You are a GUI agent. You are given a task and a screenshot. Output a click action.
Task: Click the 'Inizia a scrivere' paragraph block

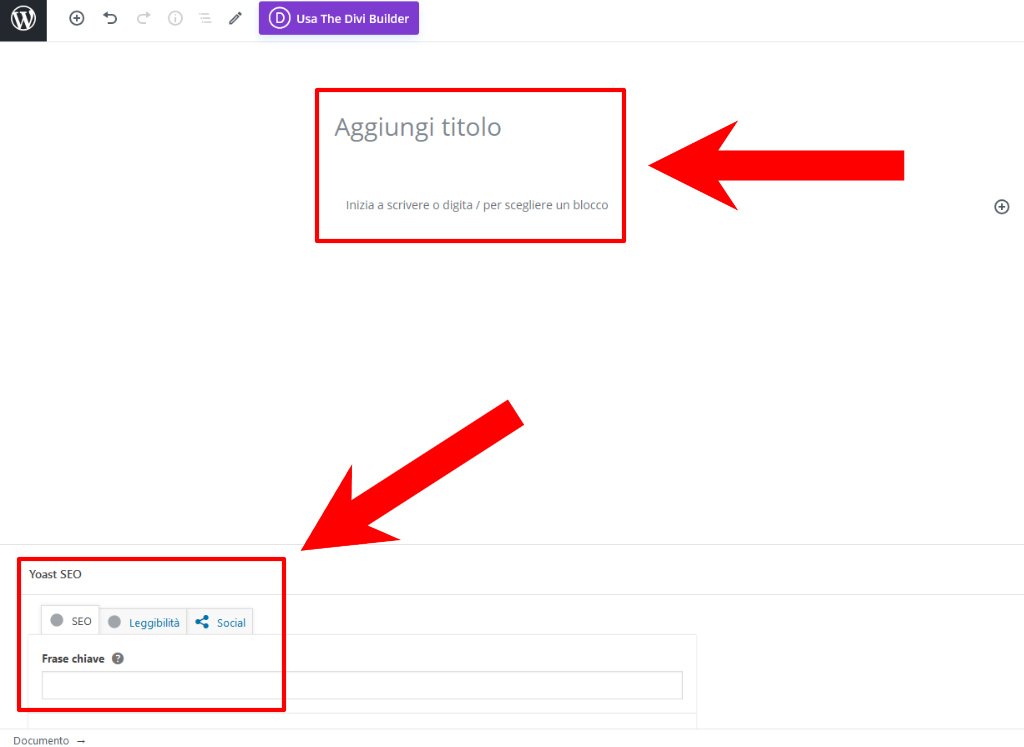pos(476,205)
